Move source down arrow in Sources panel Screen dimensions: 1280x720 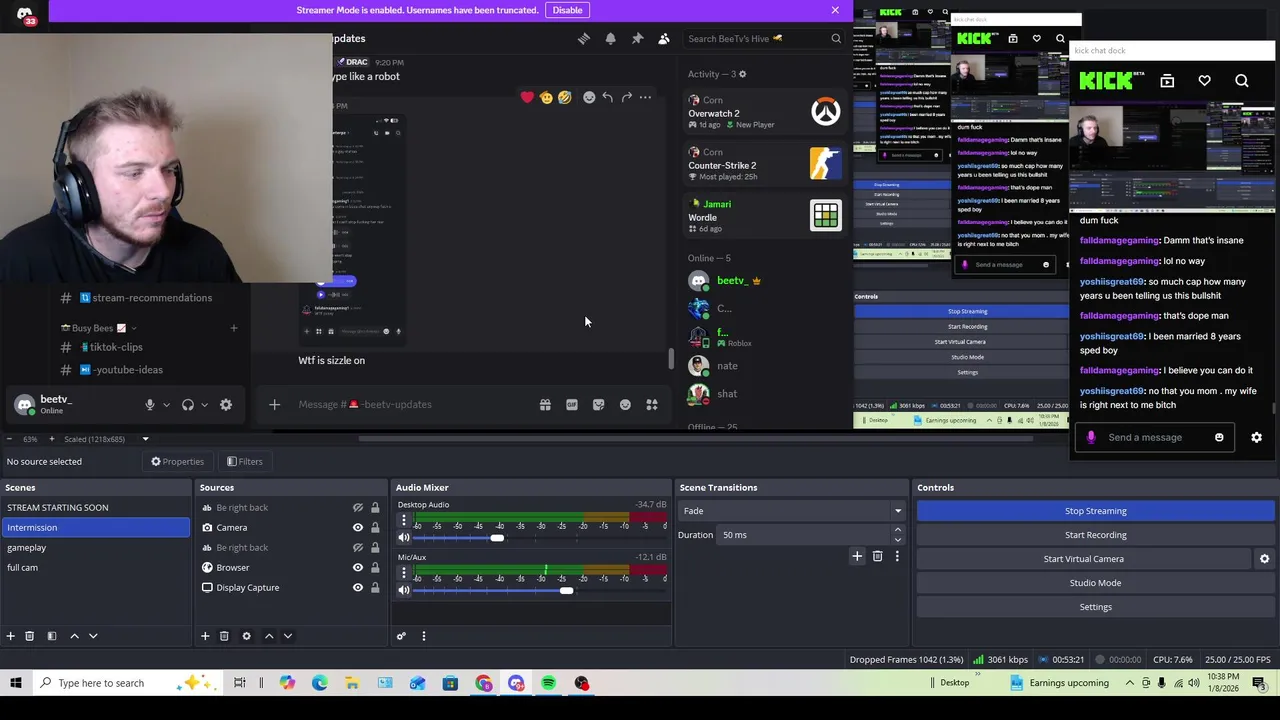tap(288, 636)
